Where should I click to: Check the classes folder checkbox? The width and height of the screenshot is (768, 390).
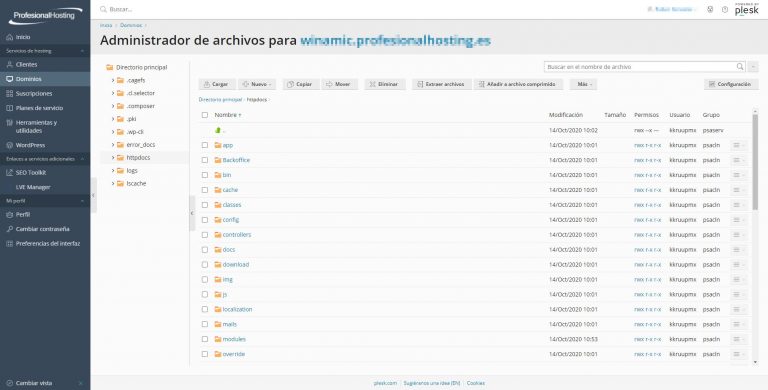pyautogui.click(x=205, y=205)
